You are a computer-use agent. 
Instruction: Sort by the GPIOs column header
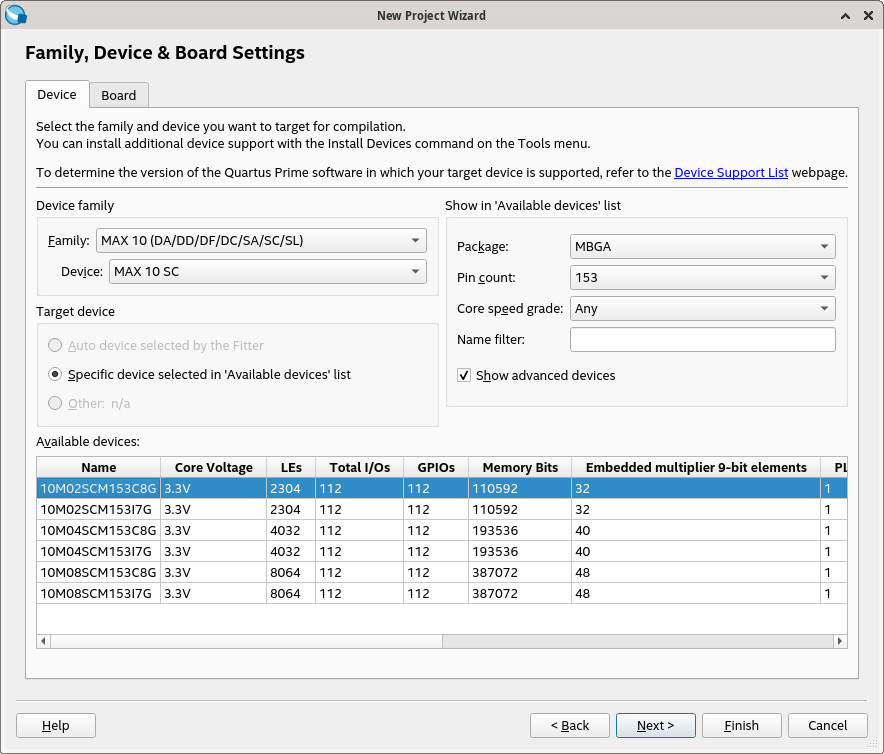click(436, 468)
